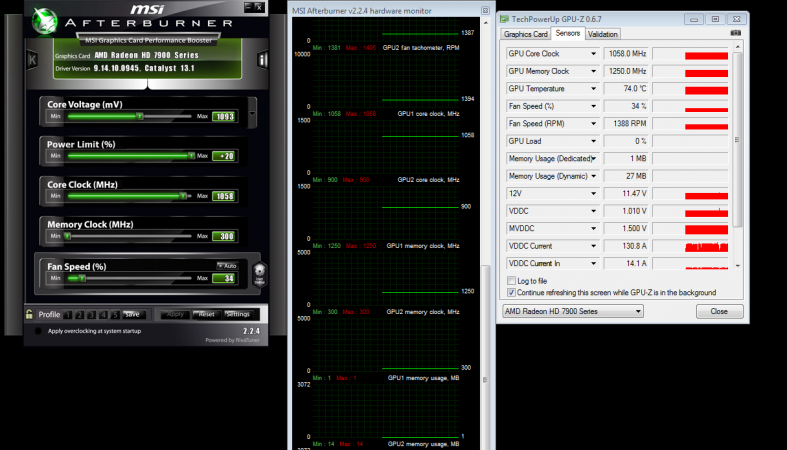Click the GPU-Z title bar app icon

504,19
